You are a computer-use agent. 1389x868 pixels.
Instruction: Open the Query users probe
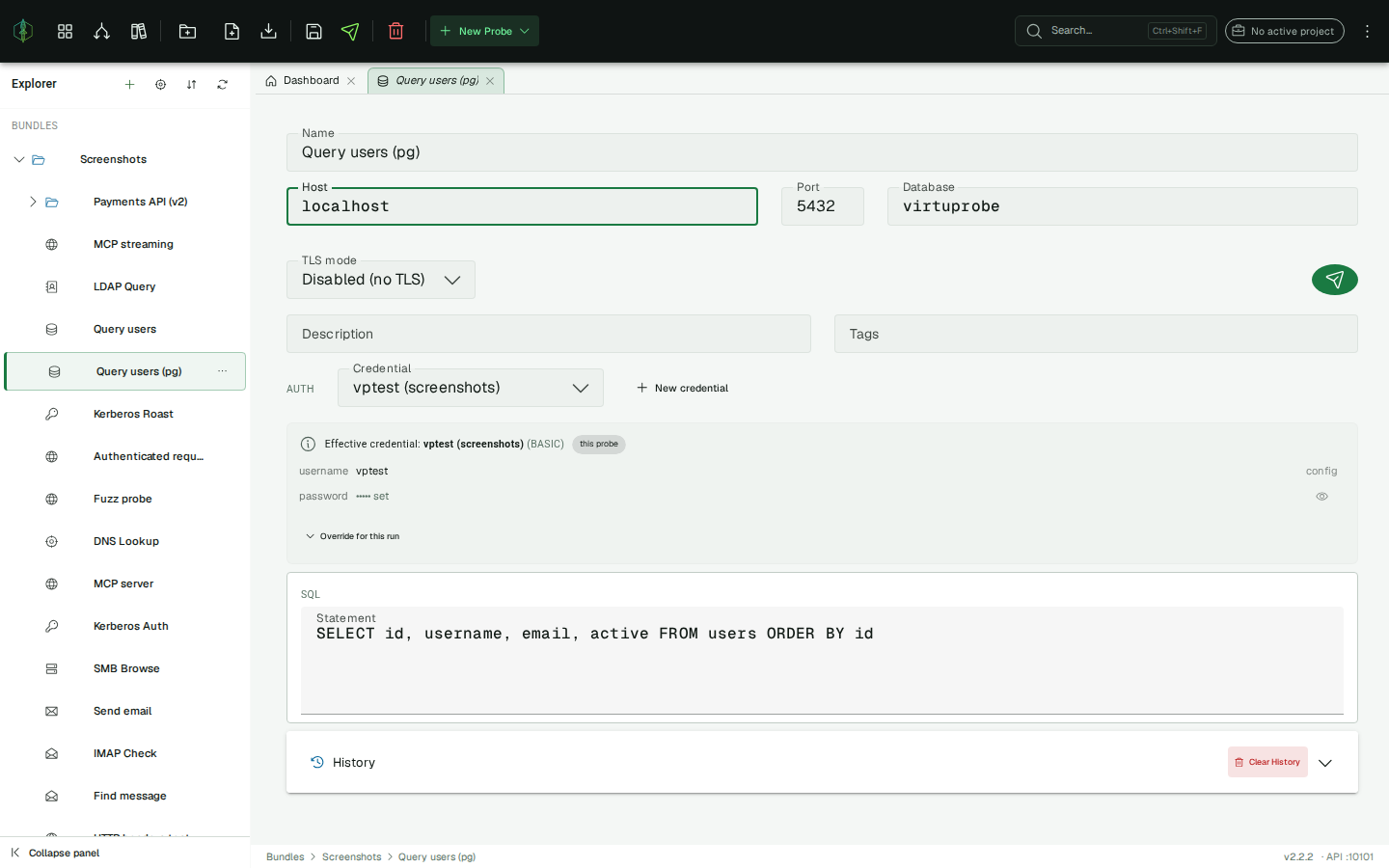click(x=125, y=329)
